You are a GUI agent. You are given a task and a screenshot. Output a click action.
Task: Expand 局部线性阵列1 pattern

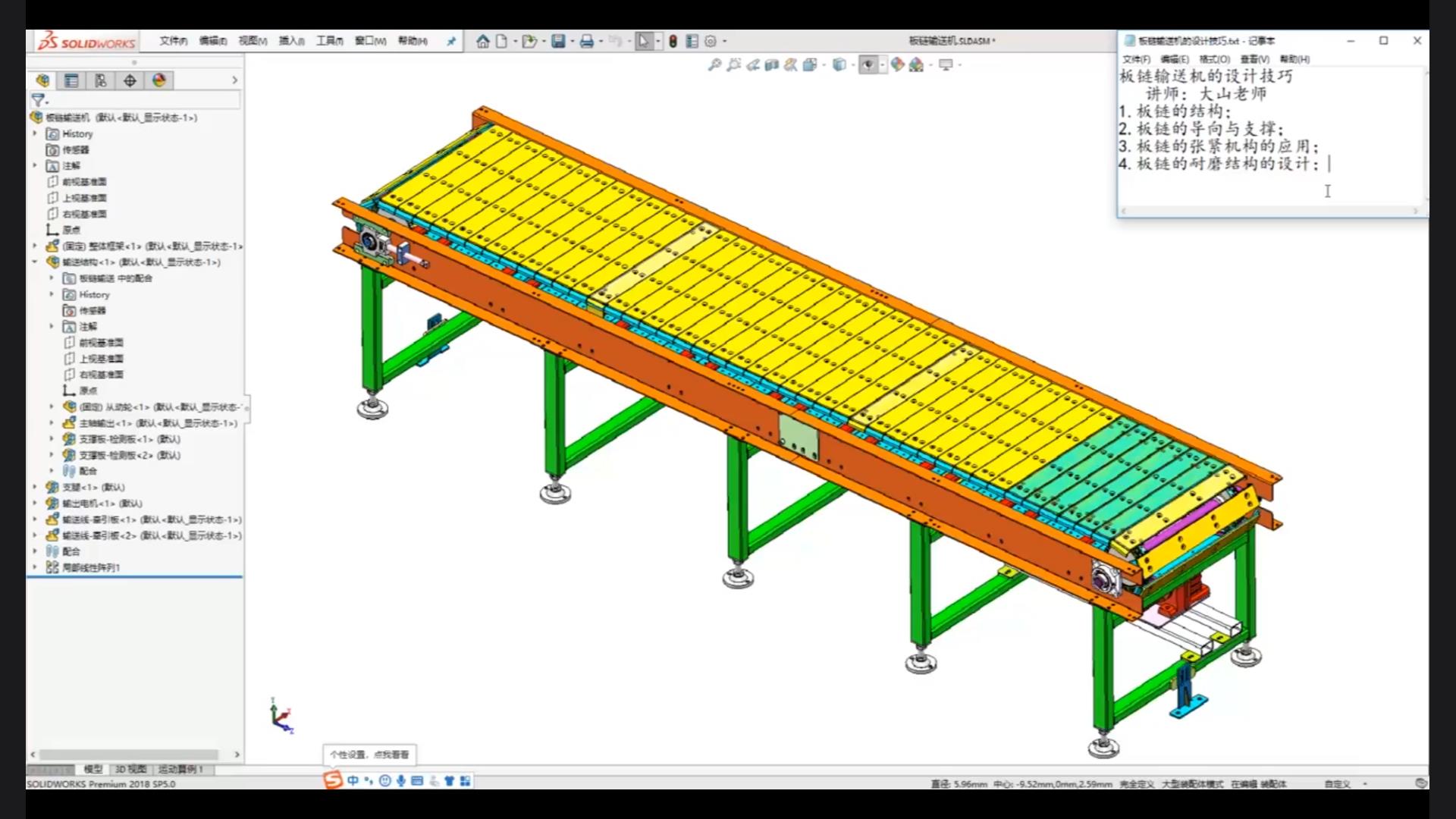point(35,567)
